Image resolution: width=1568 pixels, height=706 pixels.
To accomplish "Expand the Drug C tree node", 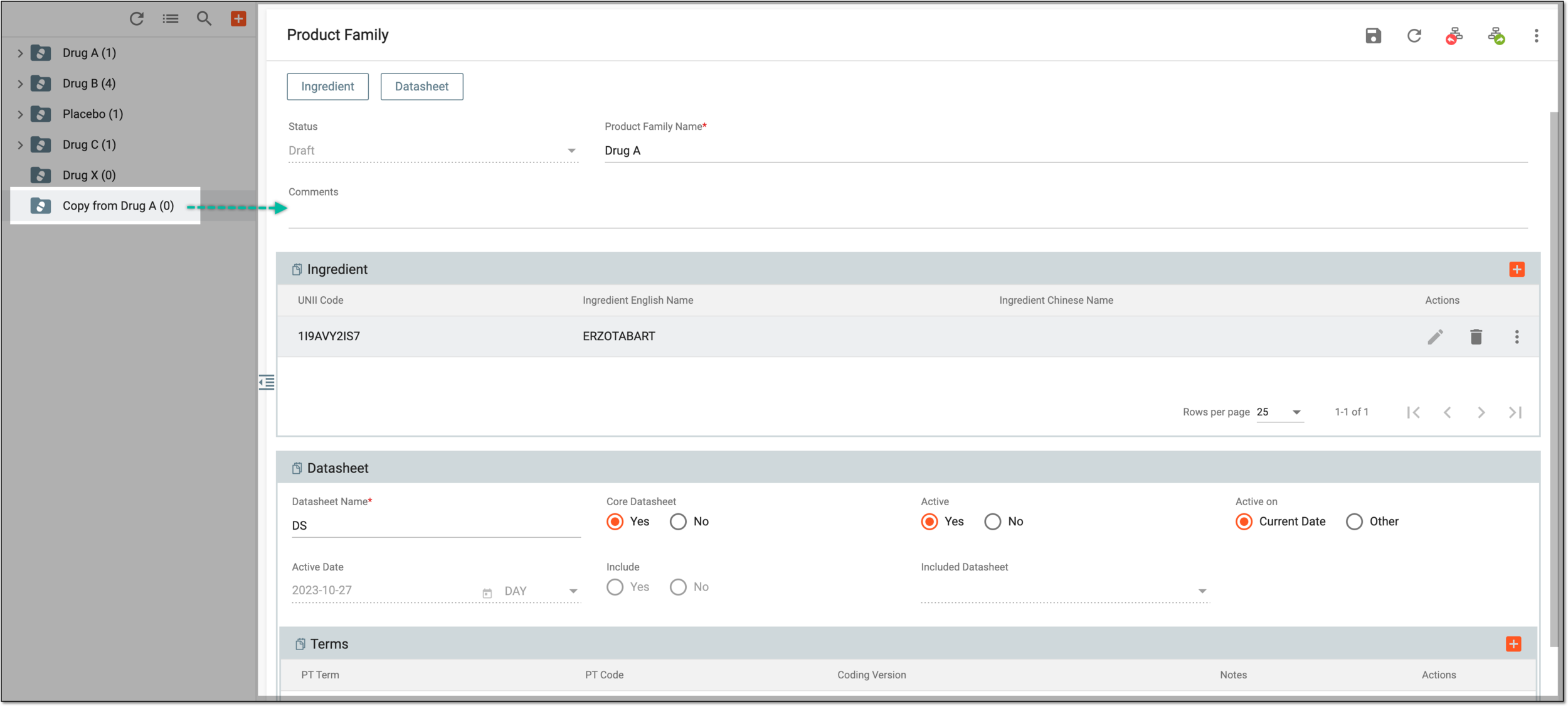I will [19, 145].
